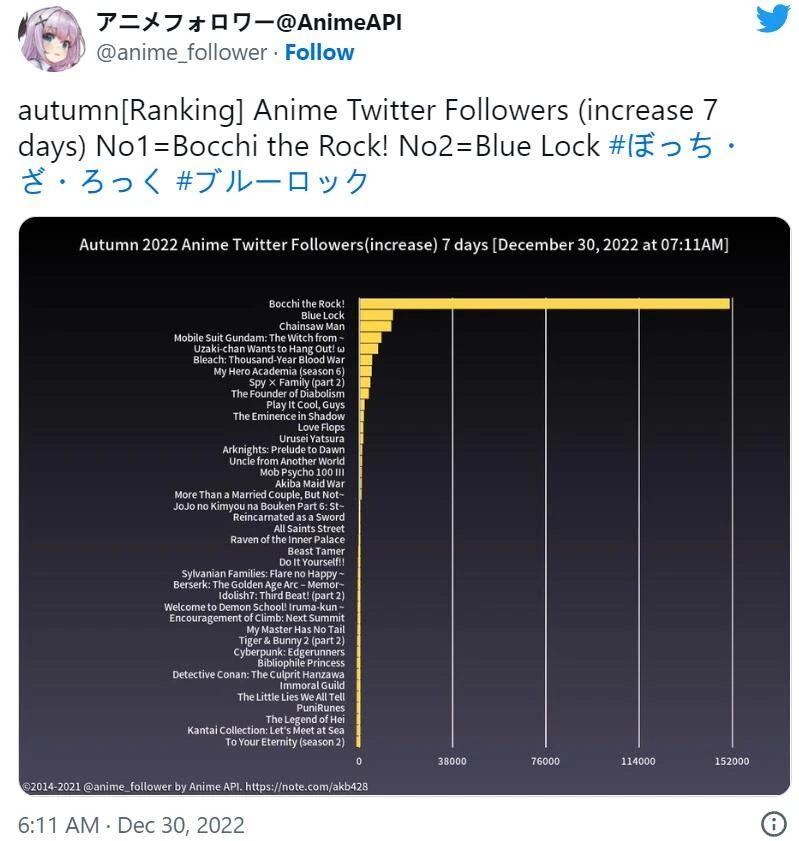Image resolution: width=799 pixels, height=841 pixels.
Task: Click the Cyberpunk: Edgerunners chart label
Action: (x=289, y=652)
